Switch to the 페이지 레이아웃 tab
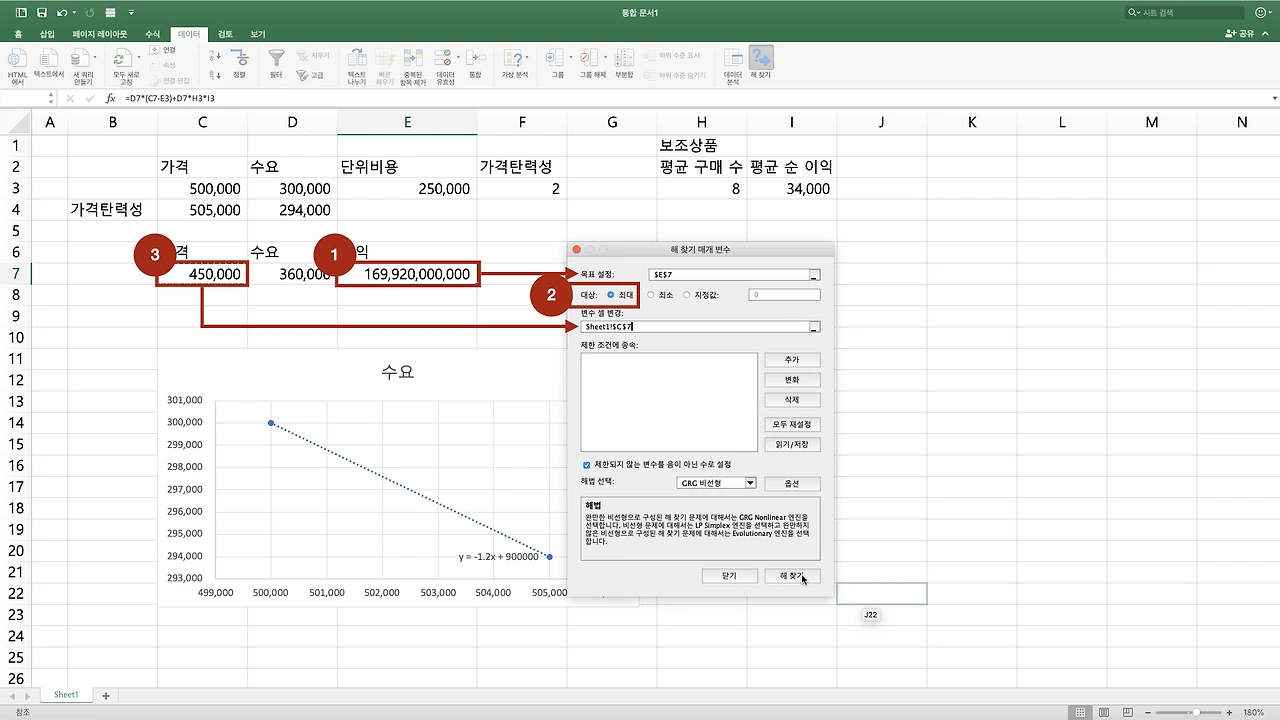The width and height of the screenshot is (1280, 720). (x=100, y=34)
